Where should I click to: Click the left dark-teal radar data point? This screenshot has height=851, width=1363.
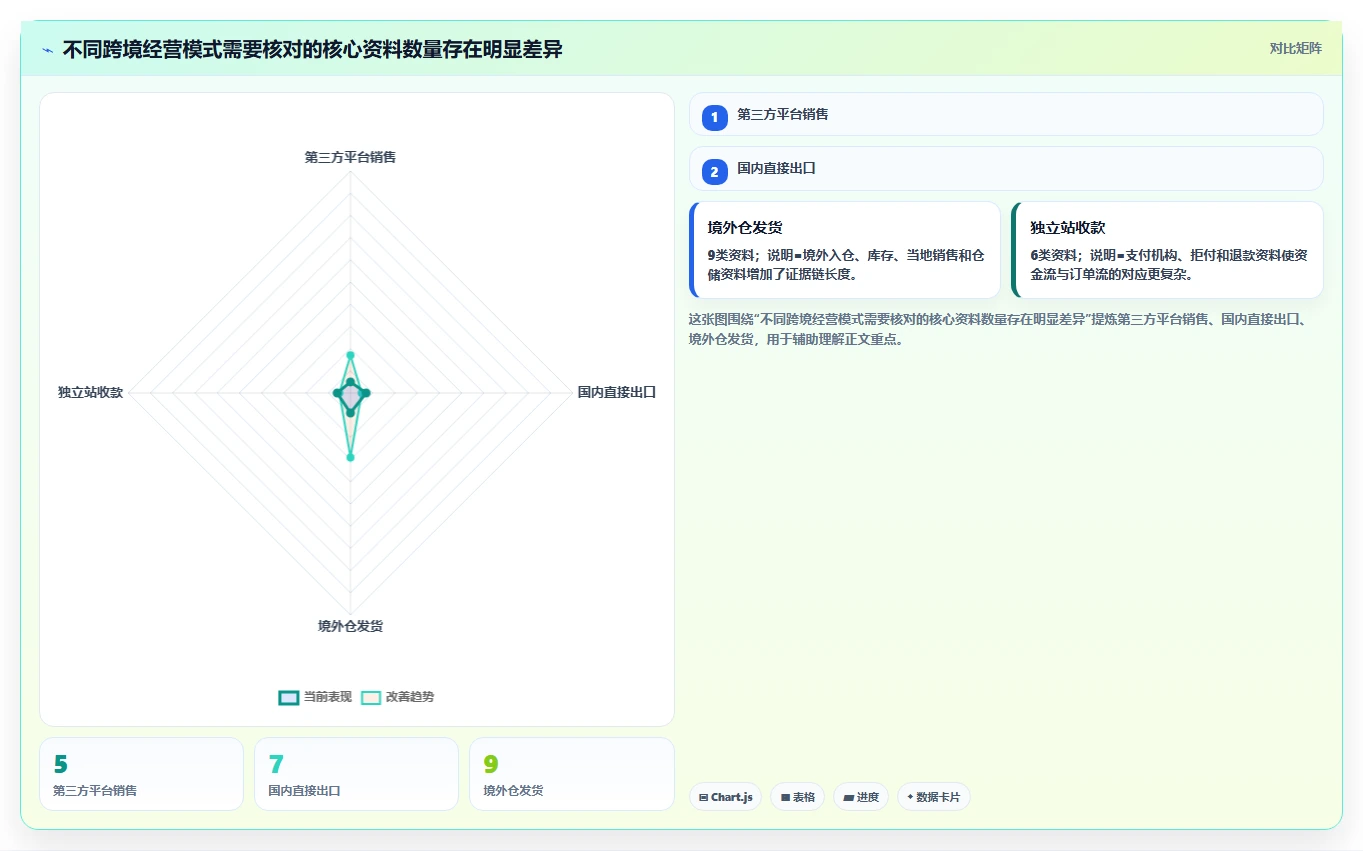pos(337,393)
